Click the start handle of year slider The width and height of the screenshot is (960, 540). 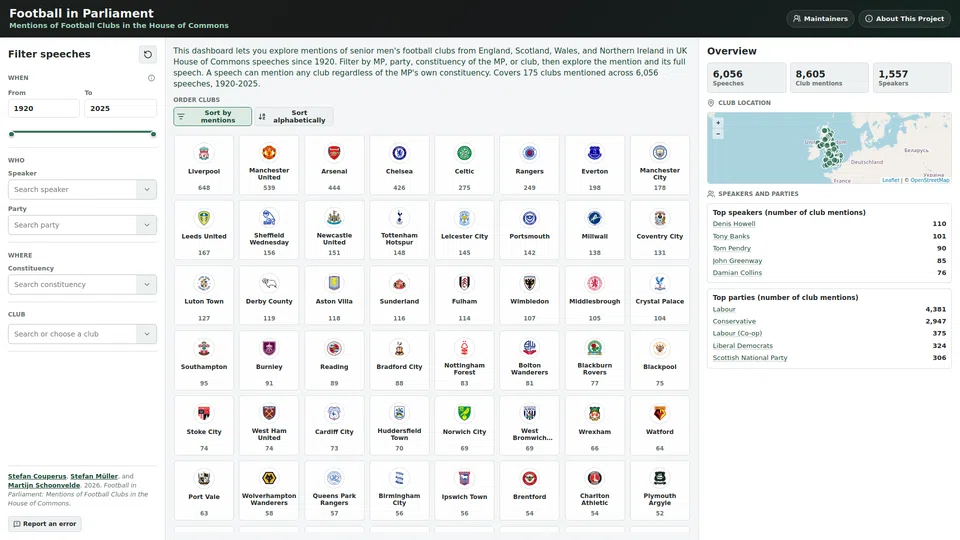pos(11,134)
